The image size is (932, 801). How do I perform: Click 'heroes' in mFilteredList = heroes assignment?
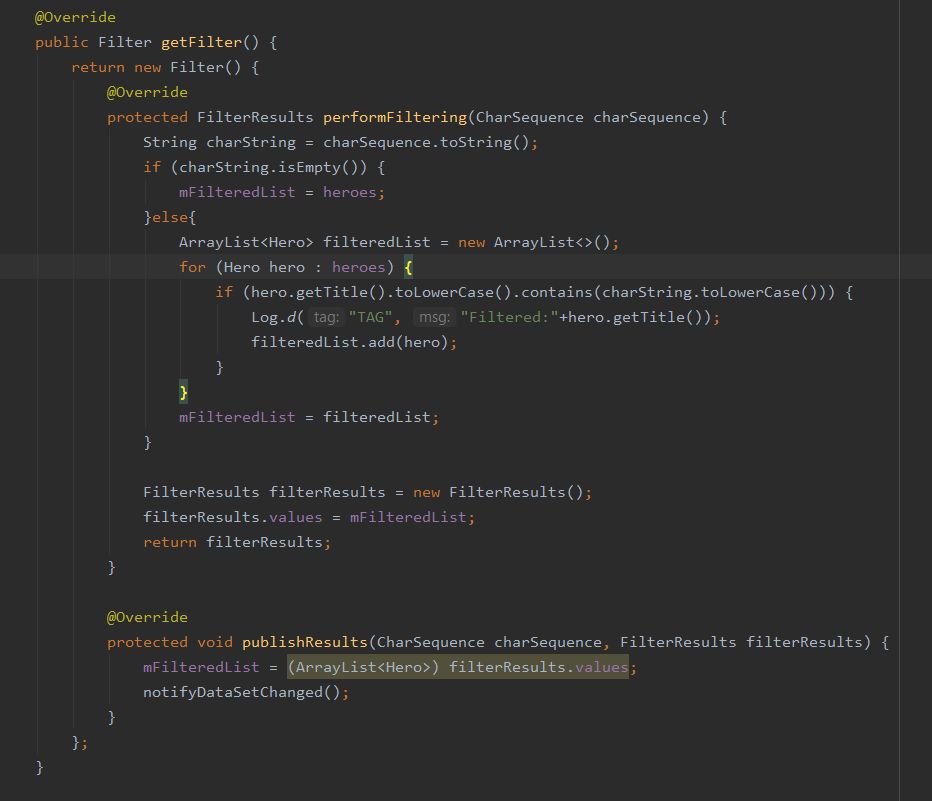350,193
